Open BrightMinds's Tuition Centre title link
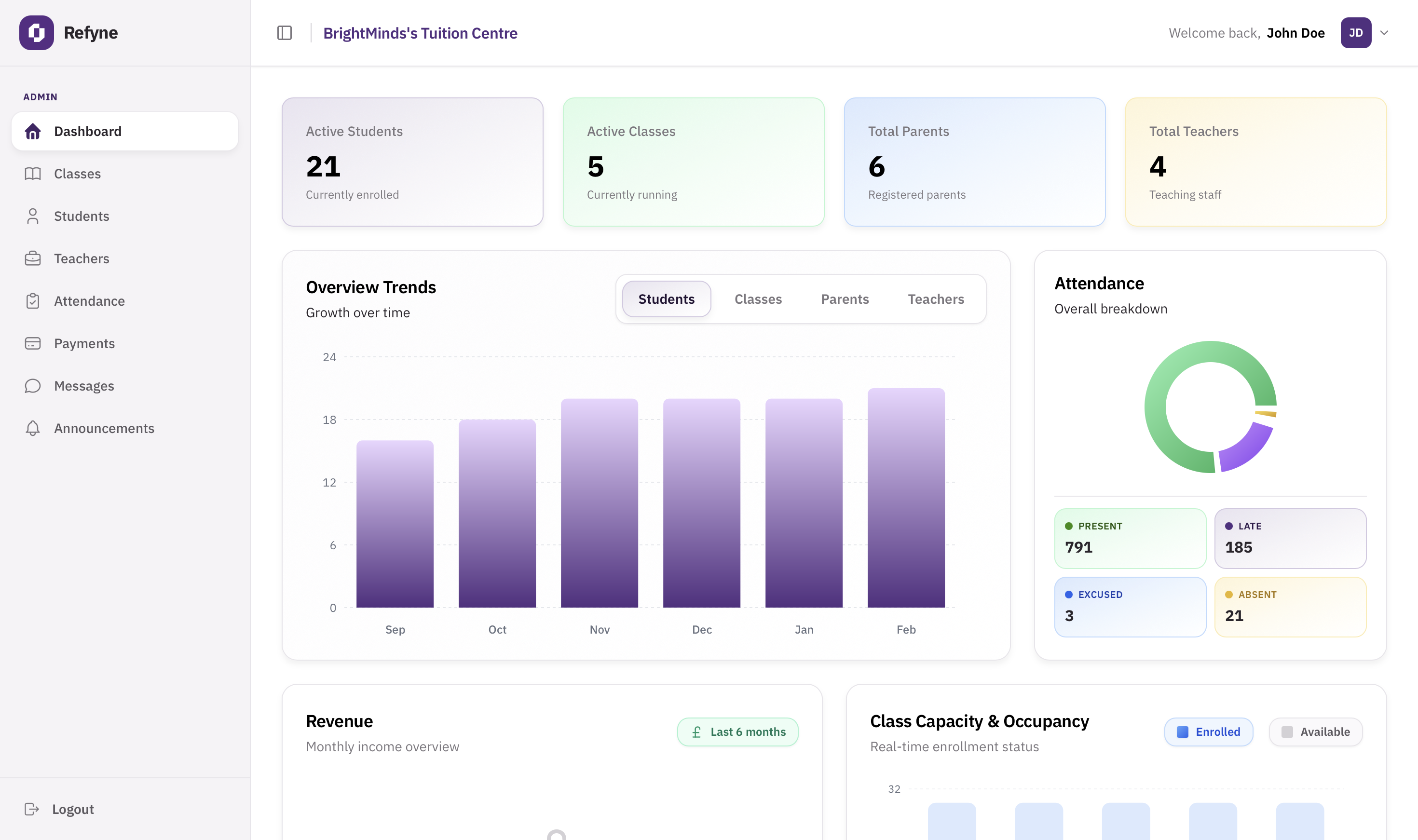Image resolution: width=1418 pixels, height=840 pixels. coord(420,33)
